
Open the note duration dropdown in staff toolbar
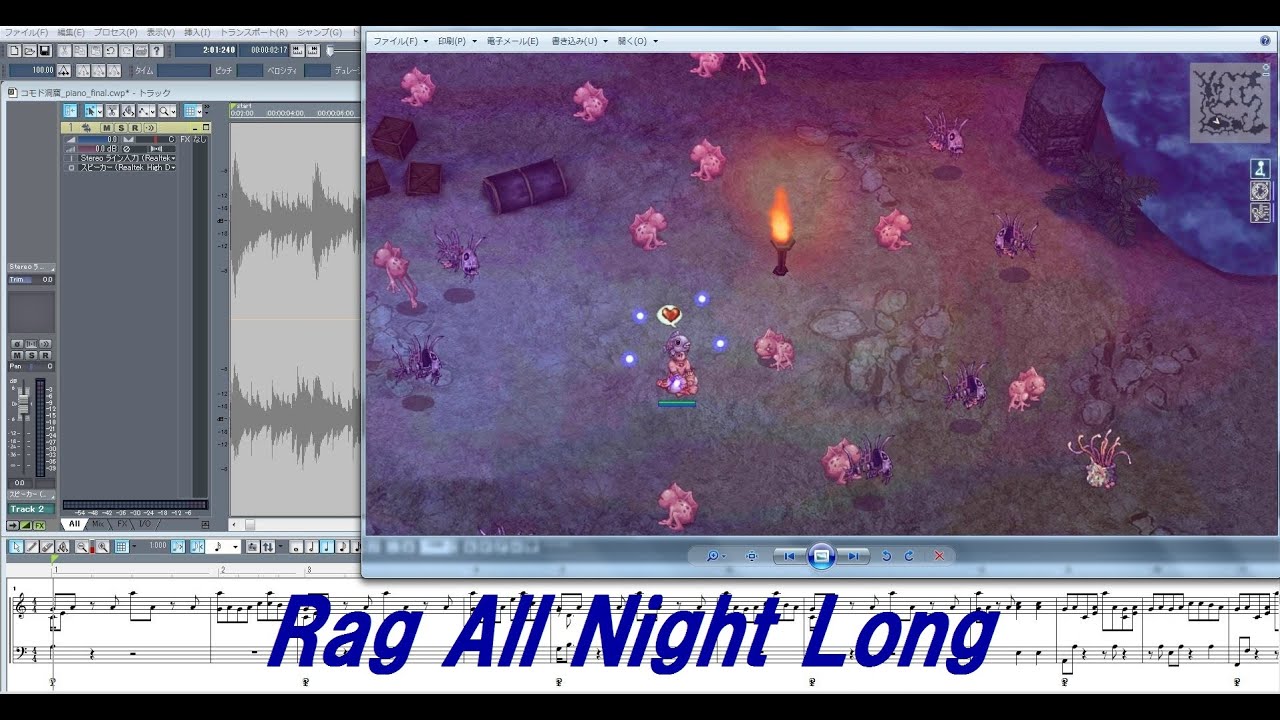point(235,547)
